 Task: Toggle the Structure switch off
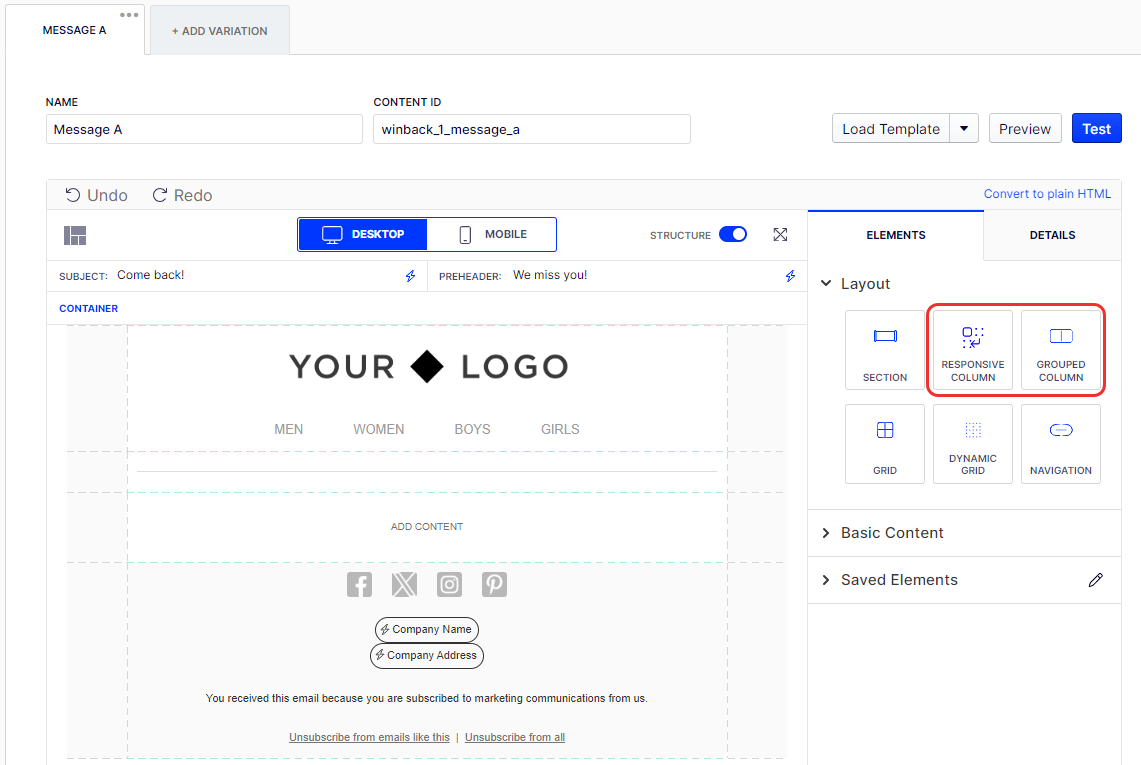click(x=733, y=235)
